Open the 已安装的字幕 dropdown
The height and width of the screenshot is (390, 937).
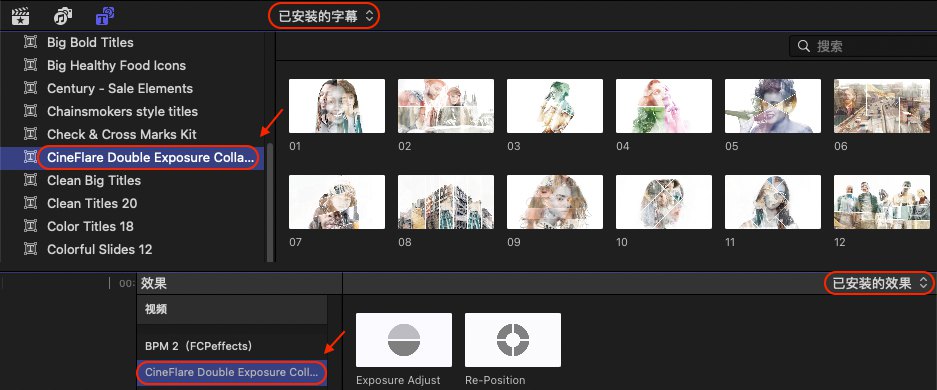(326, 16)
